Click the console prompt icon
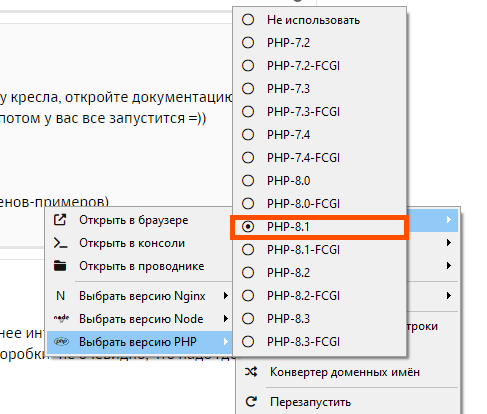Screen dimensions: 487x414 click(x=60, y=243)
